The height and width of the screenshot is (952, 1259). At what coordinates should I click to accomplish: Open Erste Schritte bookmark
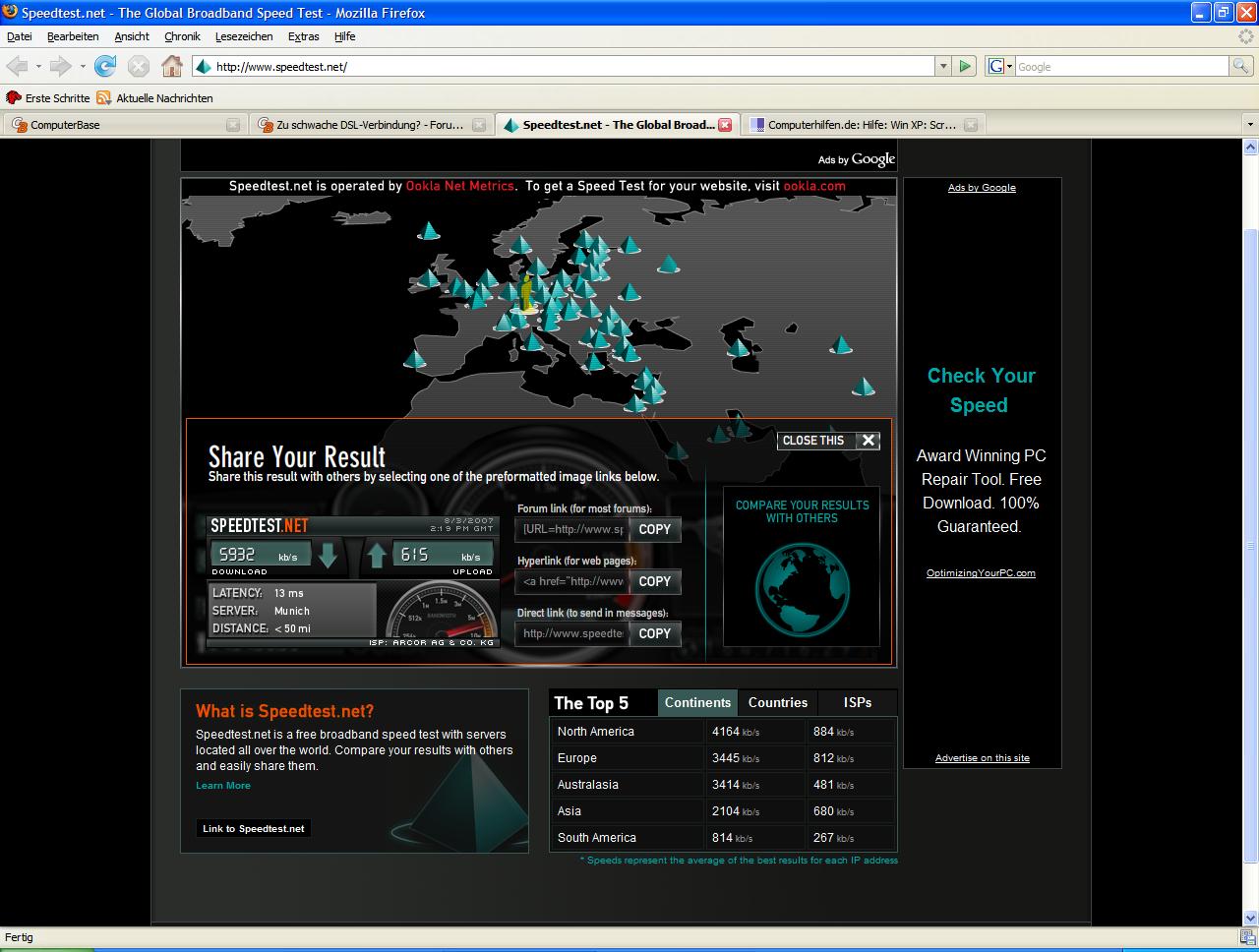(48, 98)
